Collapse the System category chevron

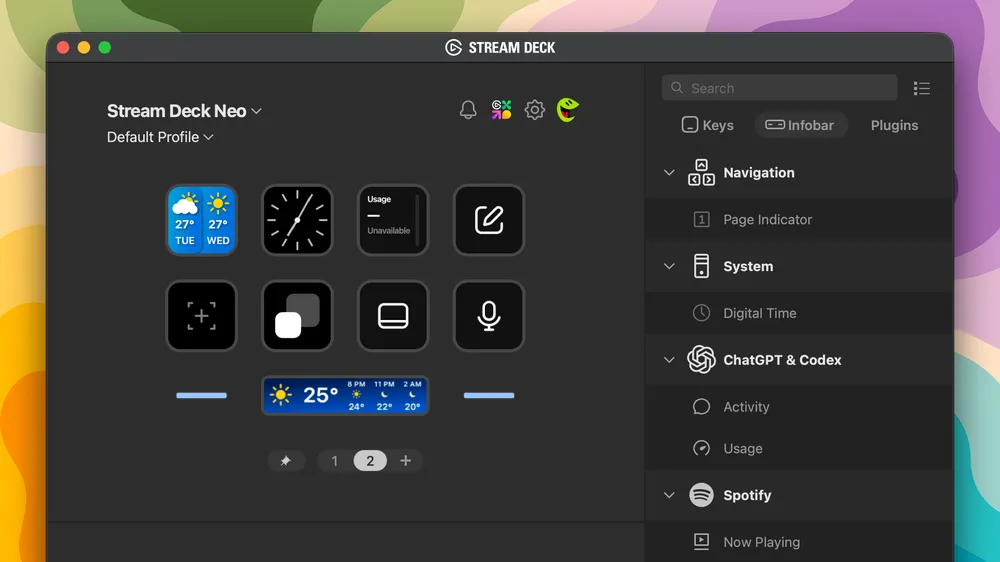point(669,267)
